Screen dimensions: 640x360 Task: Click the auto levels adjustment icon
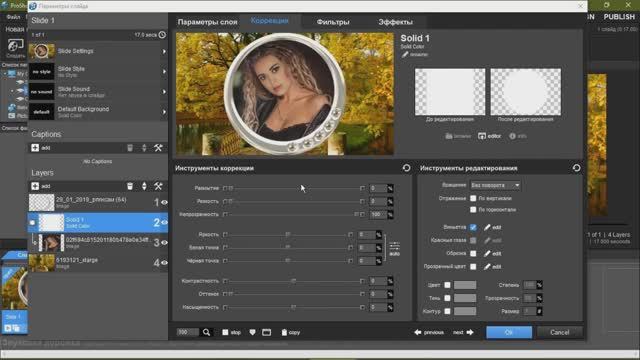(x=394, y=248)
